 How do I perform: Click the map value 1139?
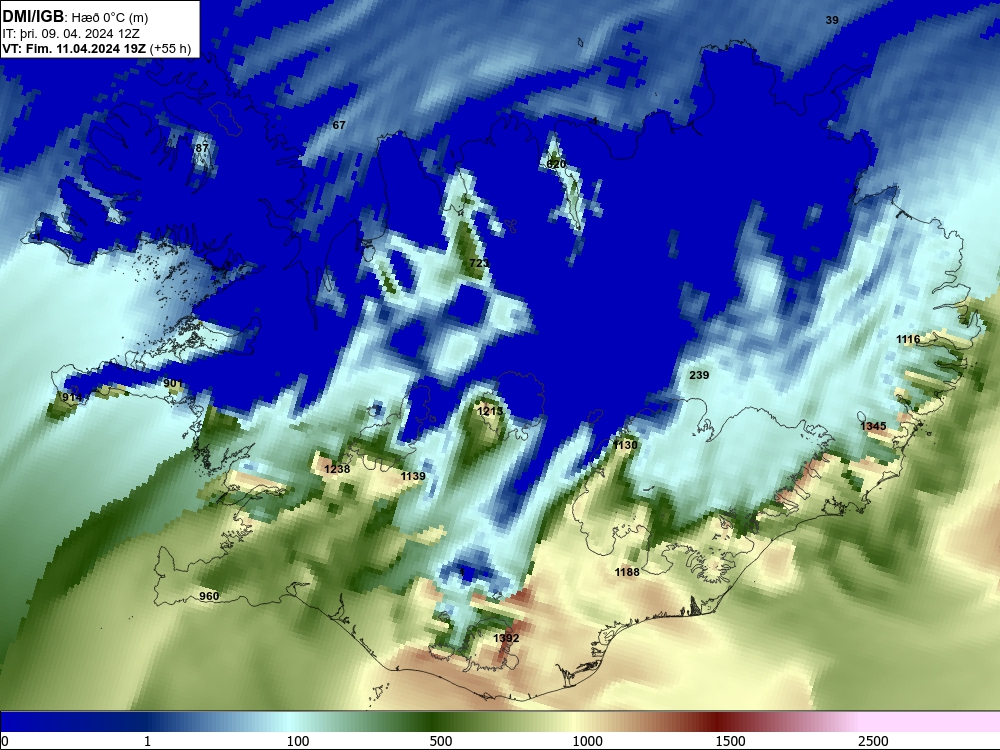tap(413, 476)
